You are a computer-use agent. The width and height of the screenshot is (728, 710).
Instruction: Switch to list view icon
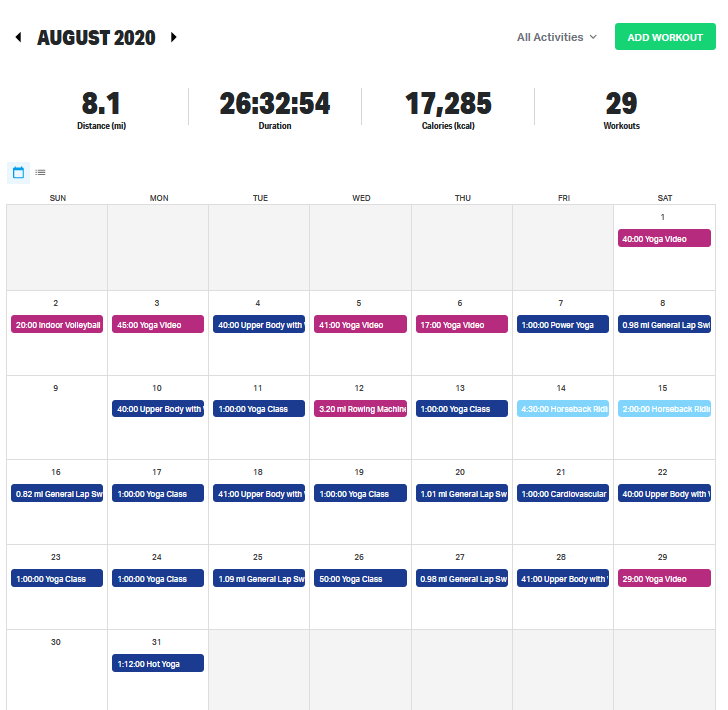40,172
